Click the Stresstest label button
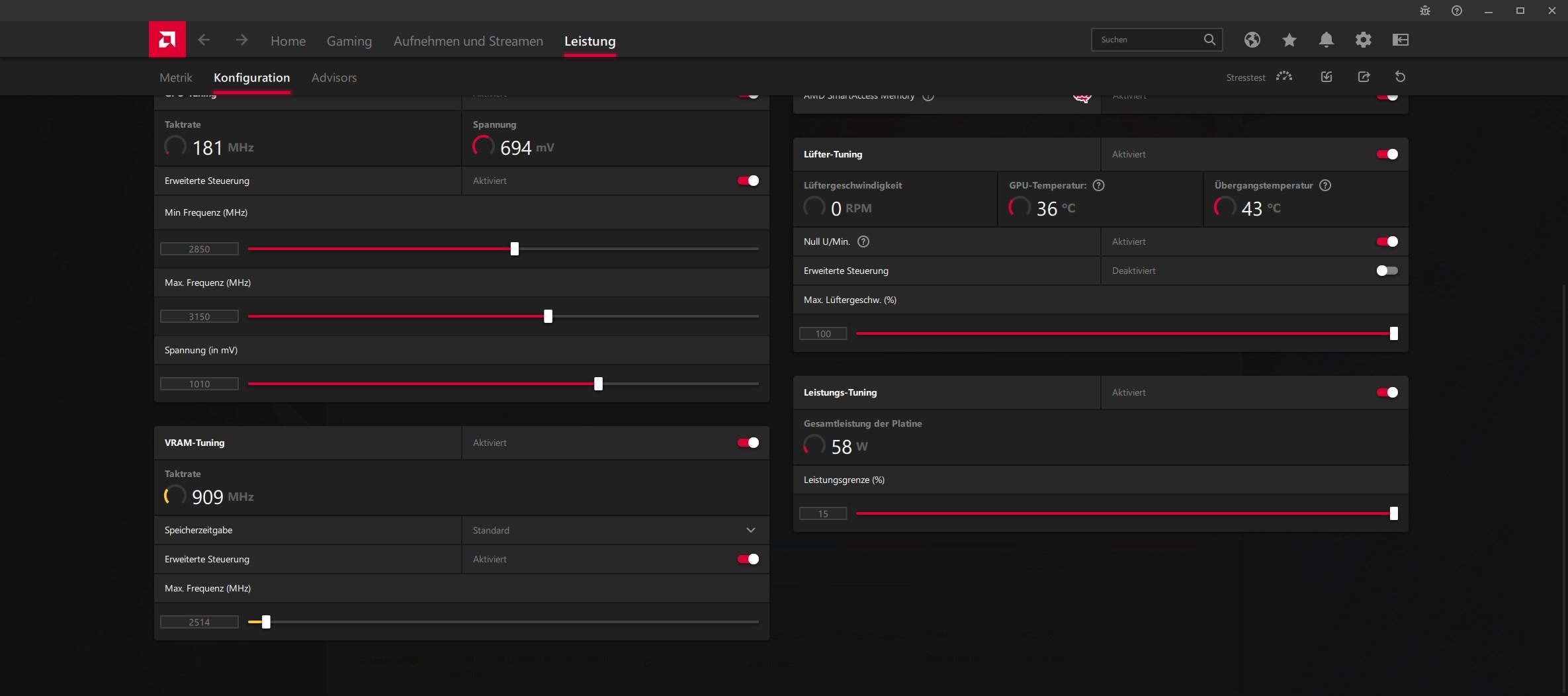Screen dimensions: 1568x696 click(1246, 77)
